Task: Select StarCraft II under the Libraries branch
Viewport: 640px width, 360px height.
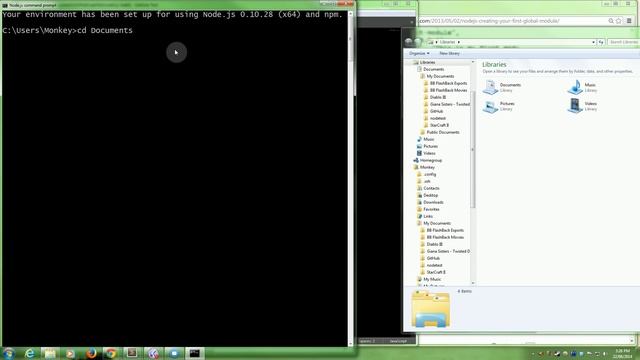Action: click(x=439, y=125)
